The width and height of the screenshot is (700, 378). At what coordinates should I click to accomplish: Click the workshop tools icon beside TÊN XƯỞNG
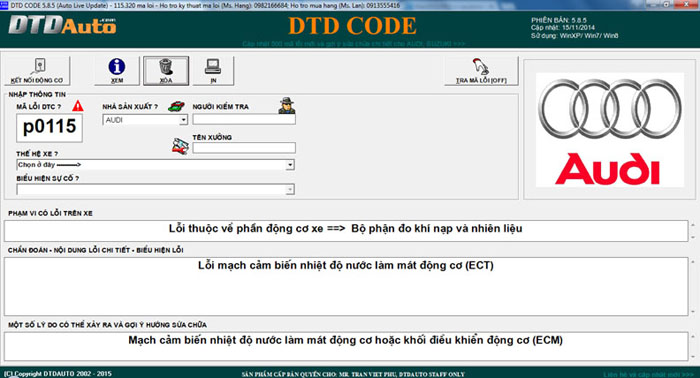[180, 146]
